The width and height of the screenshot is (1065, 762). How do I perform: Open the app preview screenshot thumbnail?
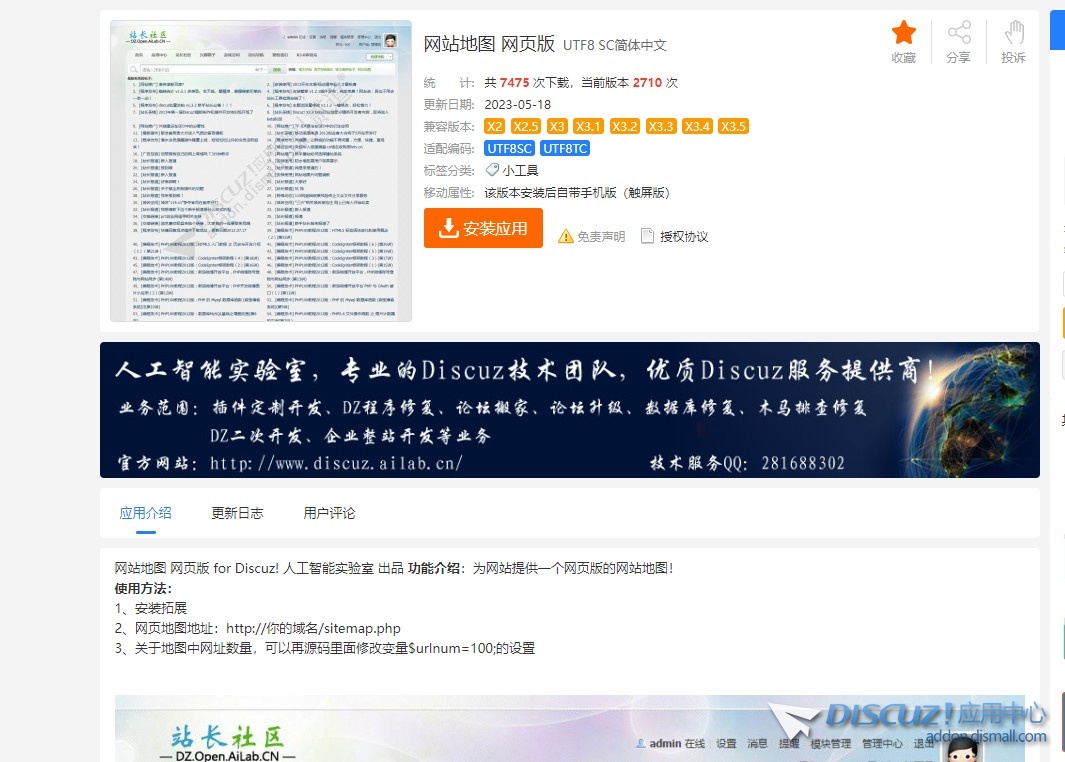click(261, 171)
